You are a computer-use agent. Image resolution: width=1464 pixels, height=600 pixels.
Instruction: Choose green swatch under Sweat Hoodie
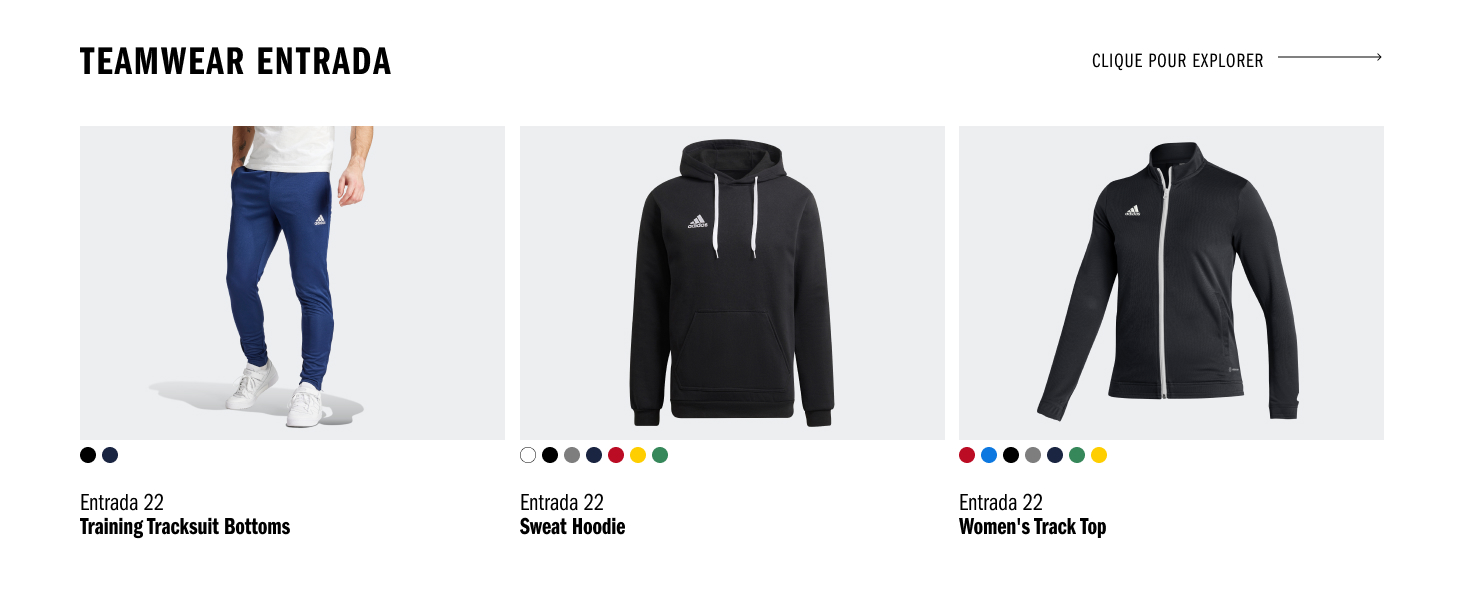tap(660, 455)
